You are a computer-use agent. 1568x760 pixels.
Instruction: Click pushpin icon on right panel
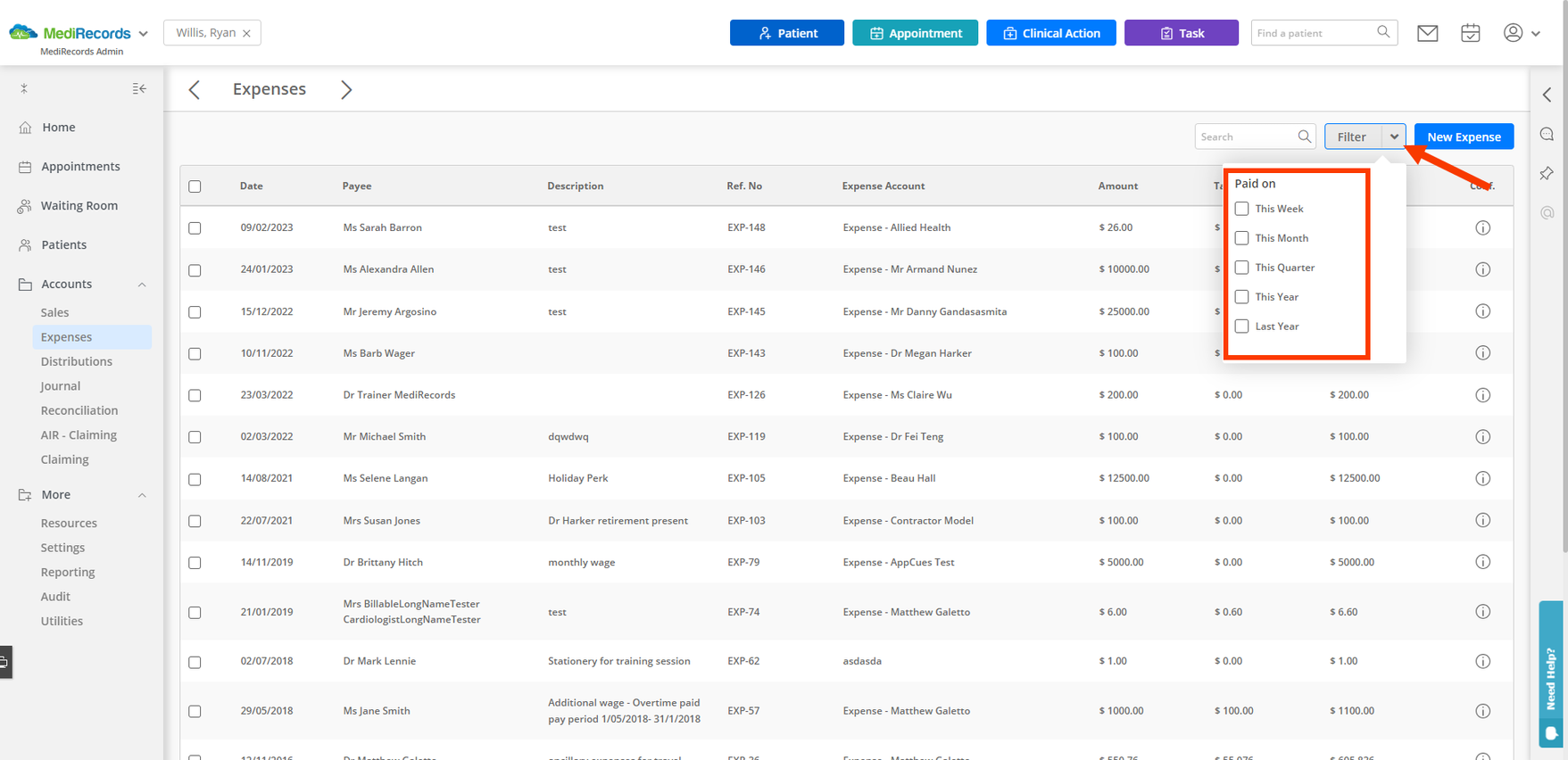pos(1547,173)
